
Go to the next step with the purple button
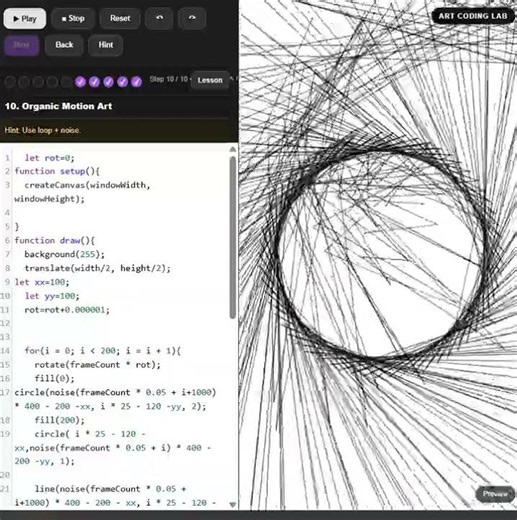(x=22, y=45)
